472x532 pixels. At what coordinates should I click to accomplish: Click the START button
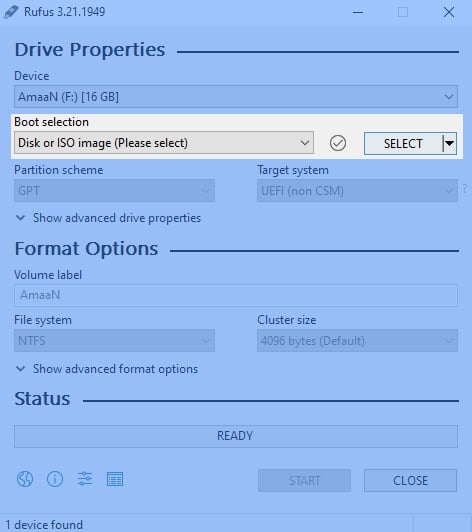(x=304, y=480)
